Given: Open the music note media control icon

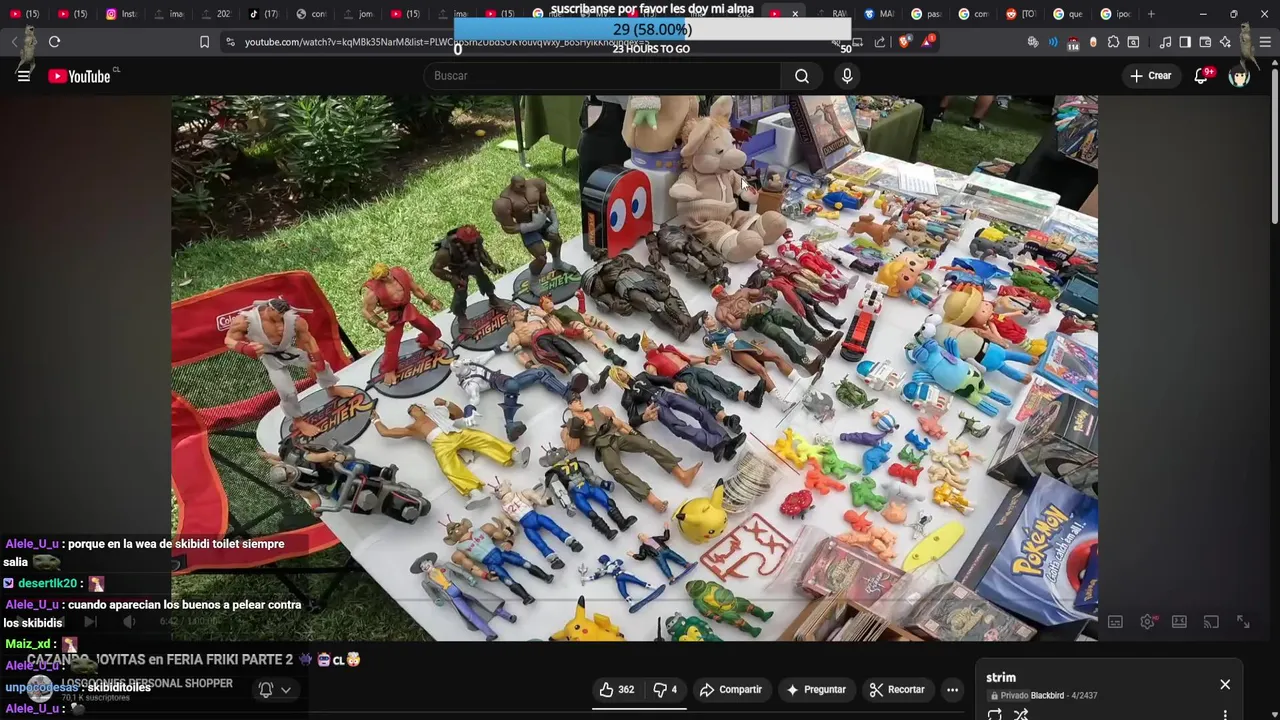Looking at the screenshot, I should [x=1165, y=42].
